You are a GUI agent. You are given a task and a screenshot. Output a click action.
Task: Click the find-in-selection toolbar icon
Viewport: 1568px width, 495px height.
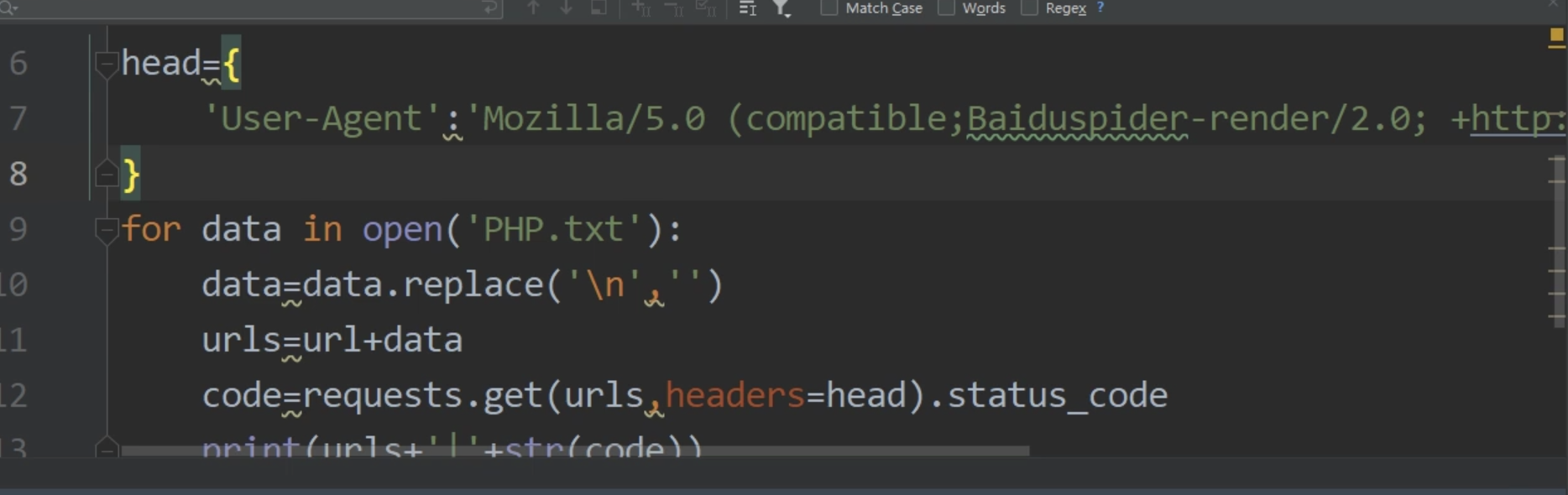pos(599,8)
